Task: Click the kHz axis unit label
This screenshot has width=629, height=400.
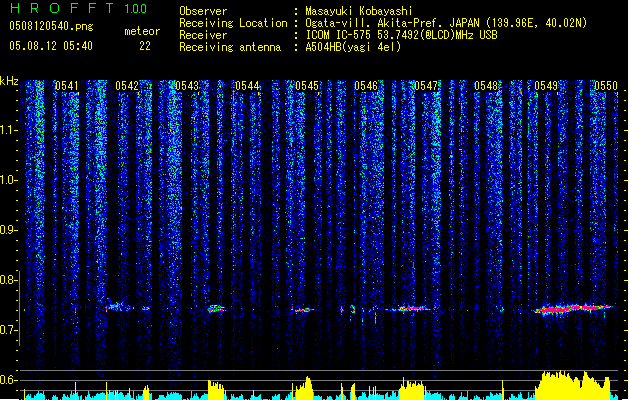Action: (x=9, y=81)
